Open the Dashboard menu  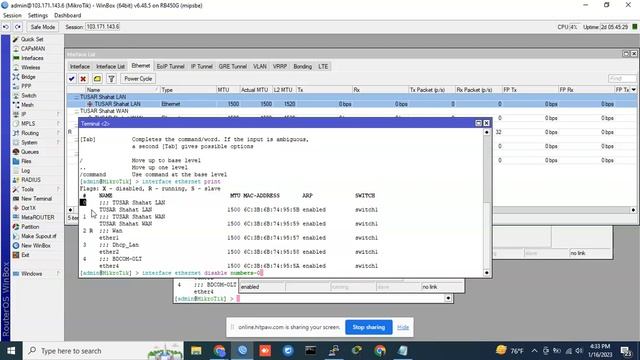68,16
